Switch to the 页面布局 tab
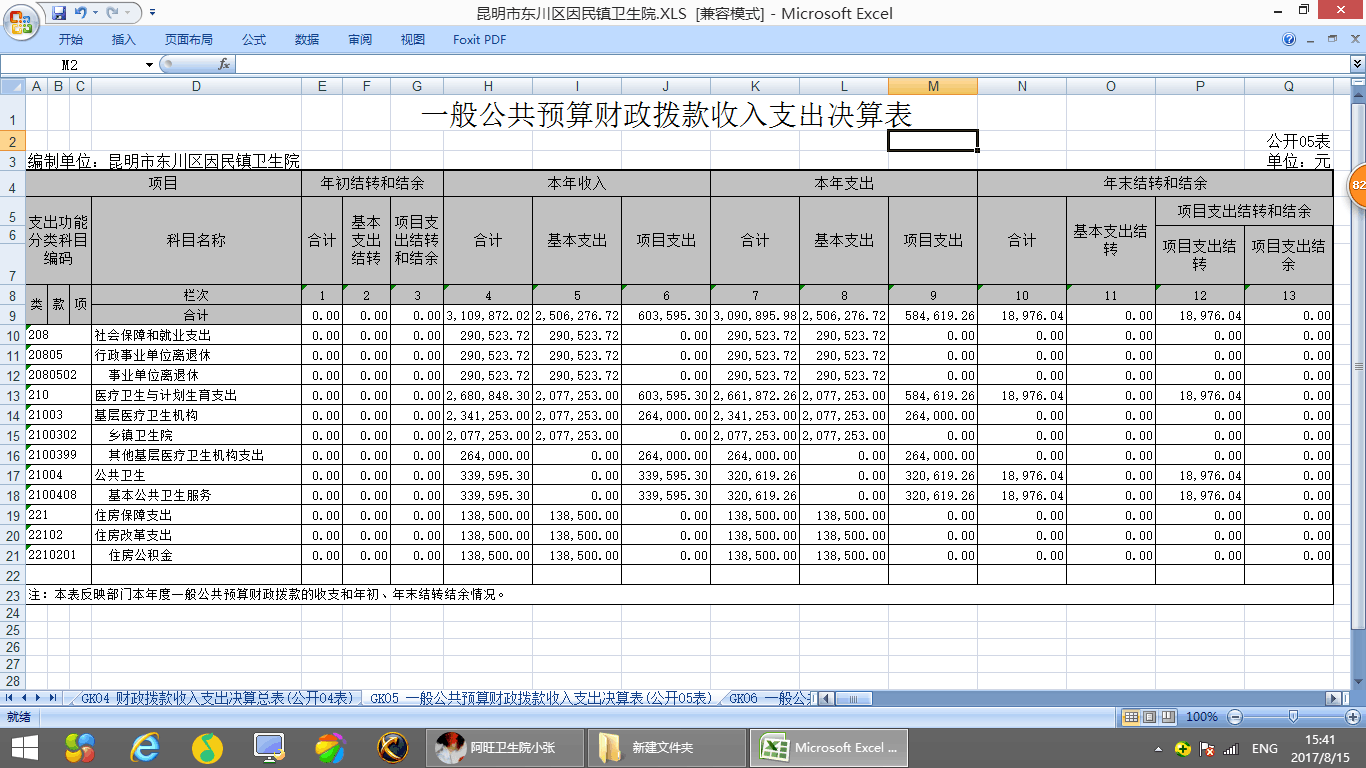Viewport: 1366px width, 768px height. click(x=189, y=40)
